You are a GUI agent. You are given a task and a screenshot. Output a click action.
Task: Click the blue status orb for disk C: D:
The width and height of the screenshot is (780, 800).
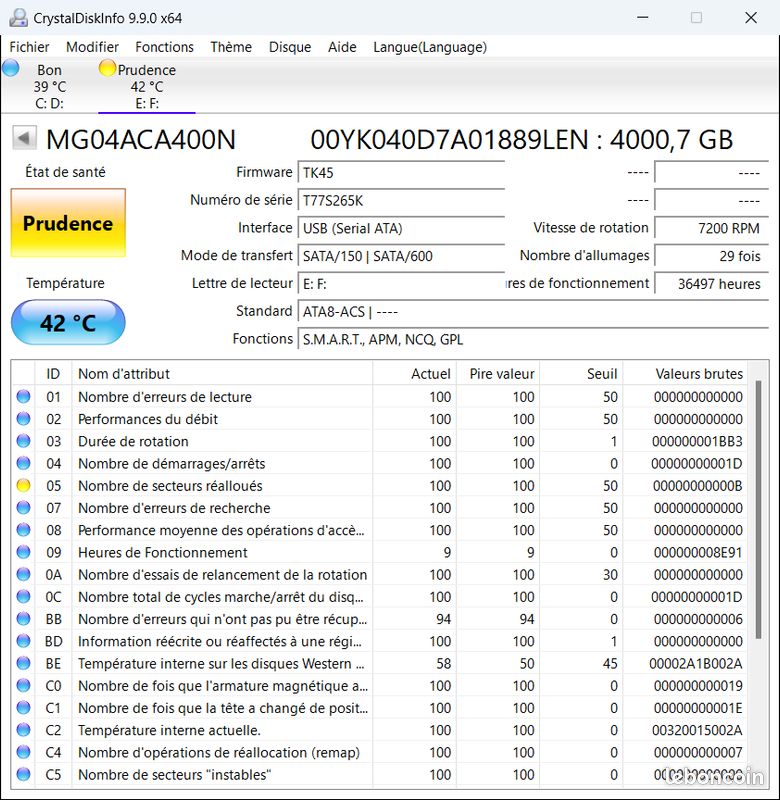pos(10,68)
